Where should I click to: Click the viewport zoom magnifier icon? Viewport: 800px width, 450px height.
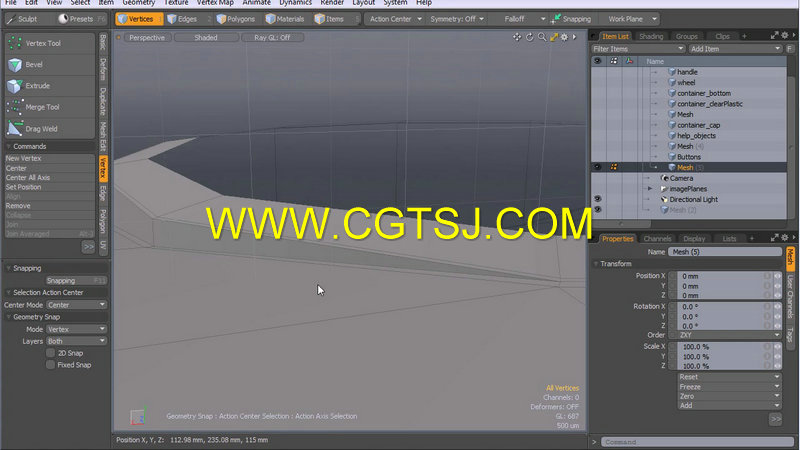[542, 37]
